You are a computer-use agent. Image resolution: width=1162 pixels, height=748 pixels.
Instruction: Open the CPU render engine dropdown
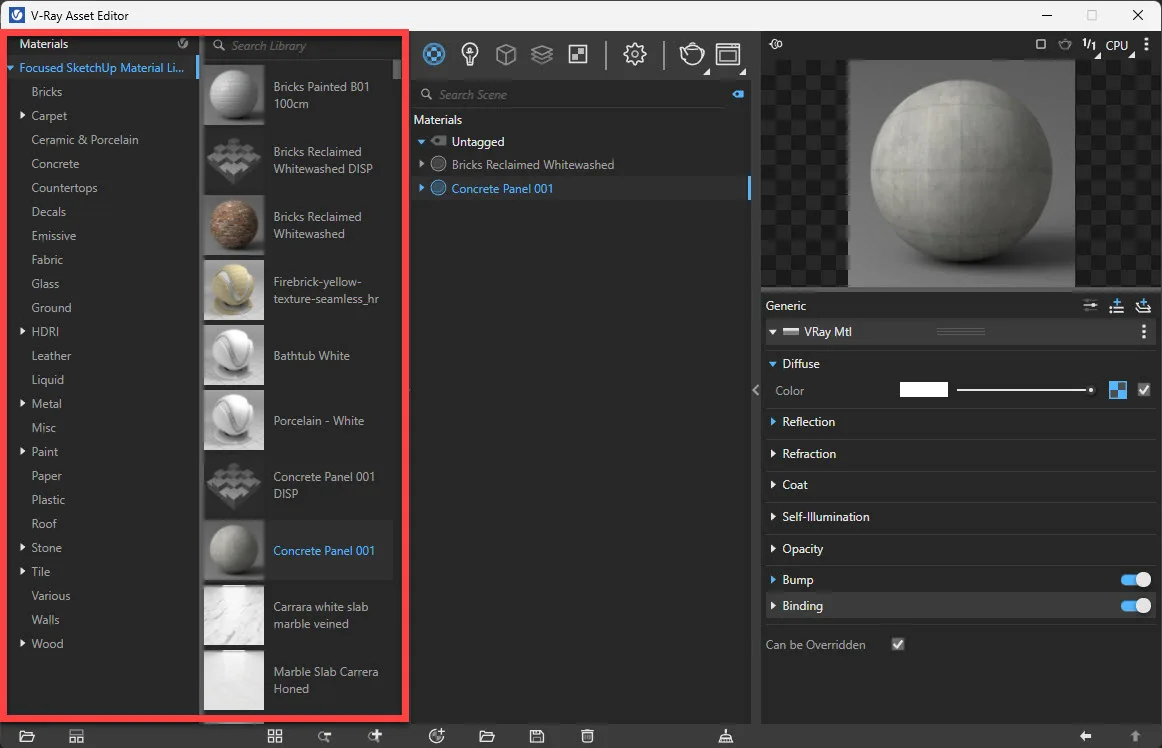coord(1117,45)
